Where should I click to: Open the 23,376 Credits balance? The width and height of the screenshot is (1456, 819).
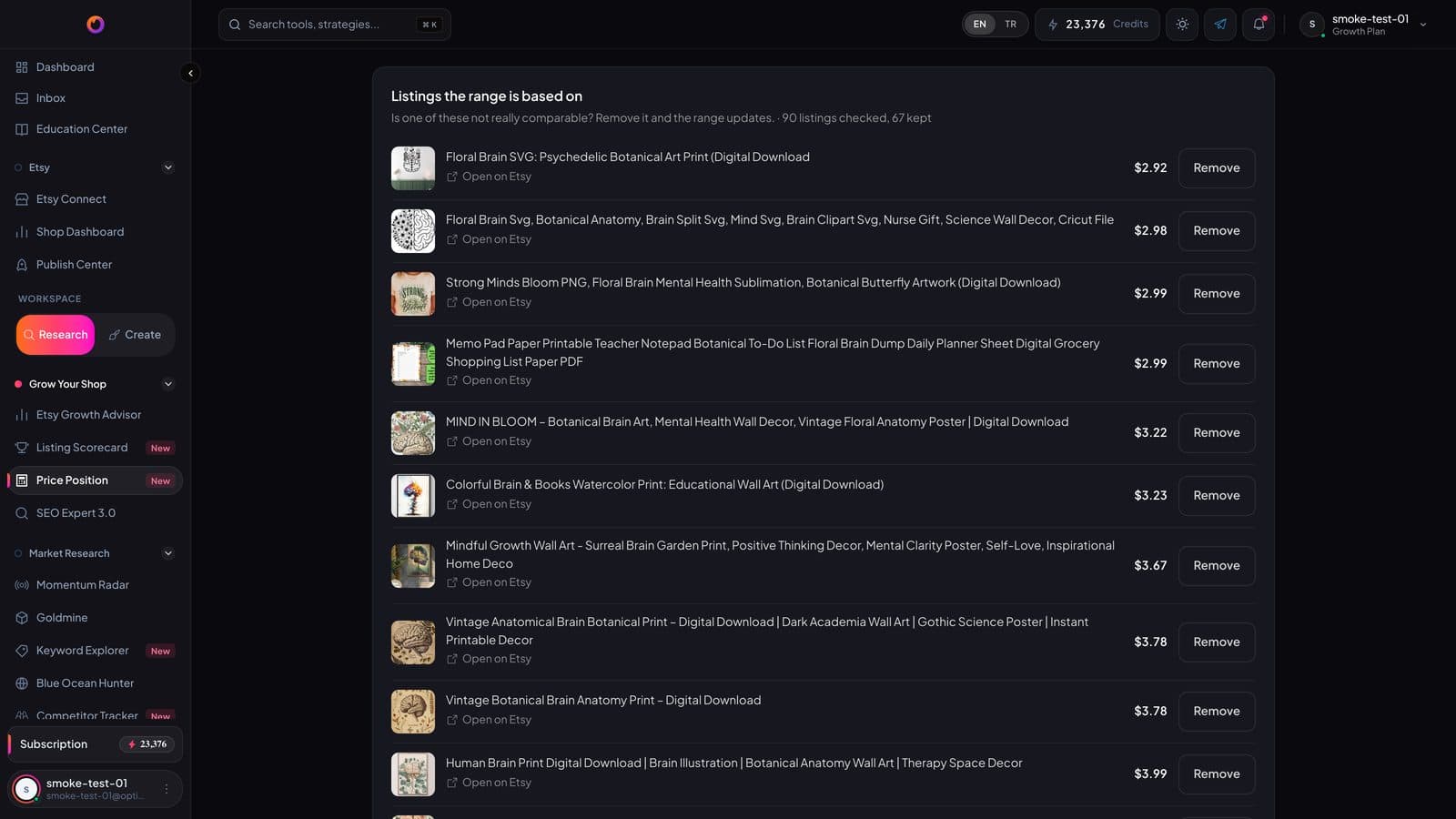(x=1097, y=25)
